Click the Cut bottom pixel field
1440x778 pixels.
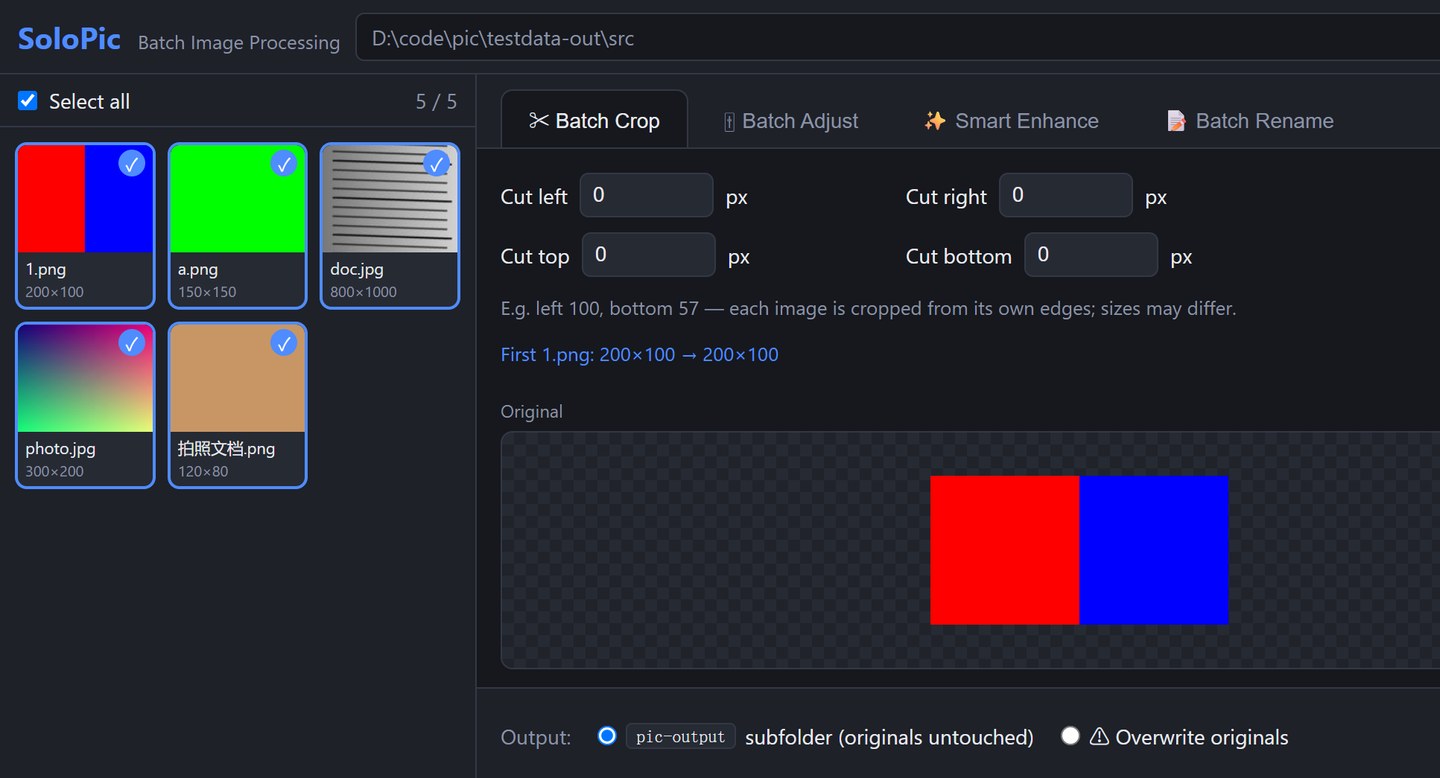(x=1091, y=255)
